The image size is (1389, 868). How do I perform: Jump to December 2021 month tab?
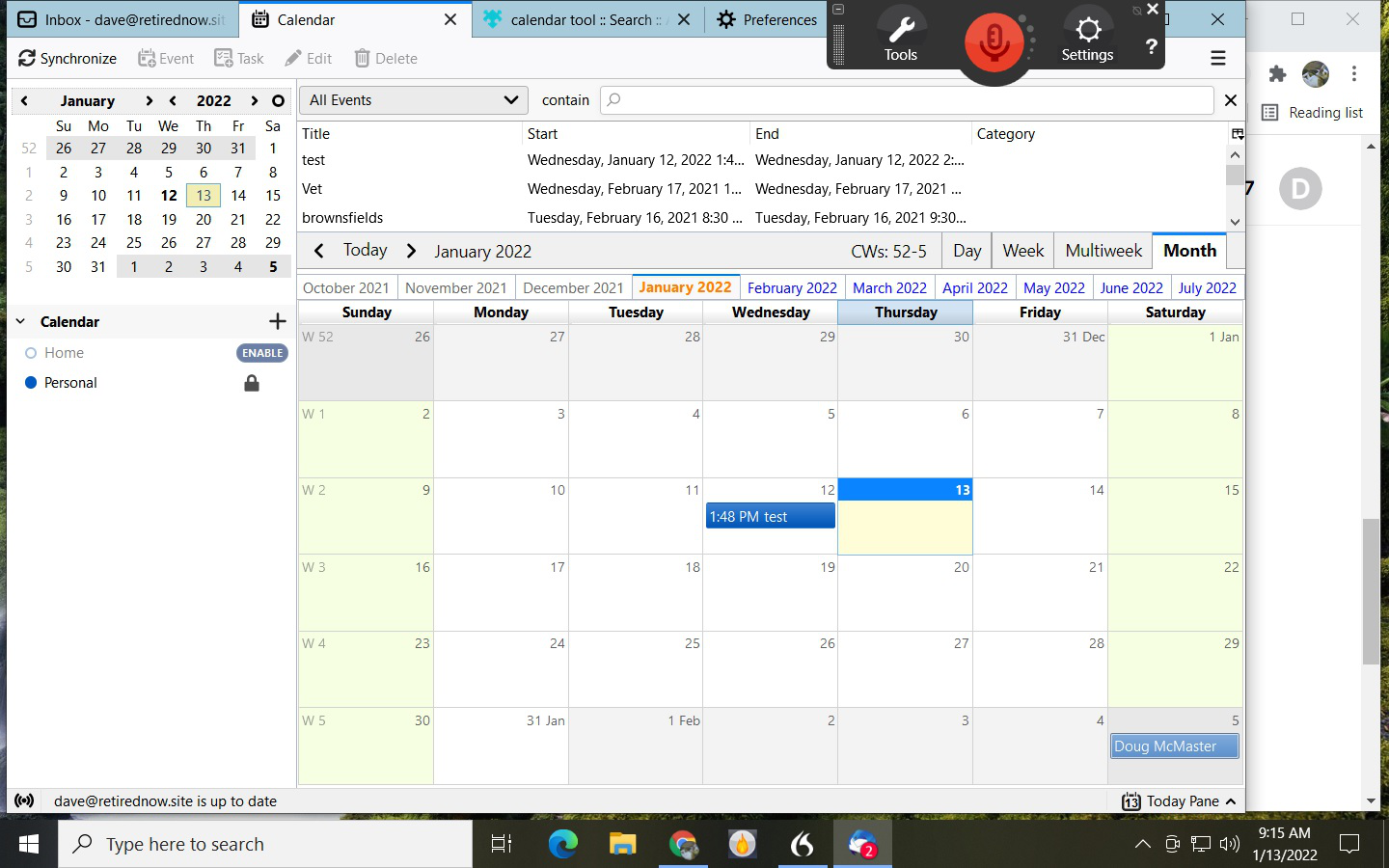click(573, 287)
